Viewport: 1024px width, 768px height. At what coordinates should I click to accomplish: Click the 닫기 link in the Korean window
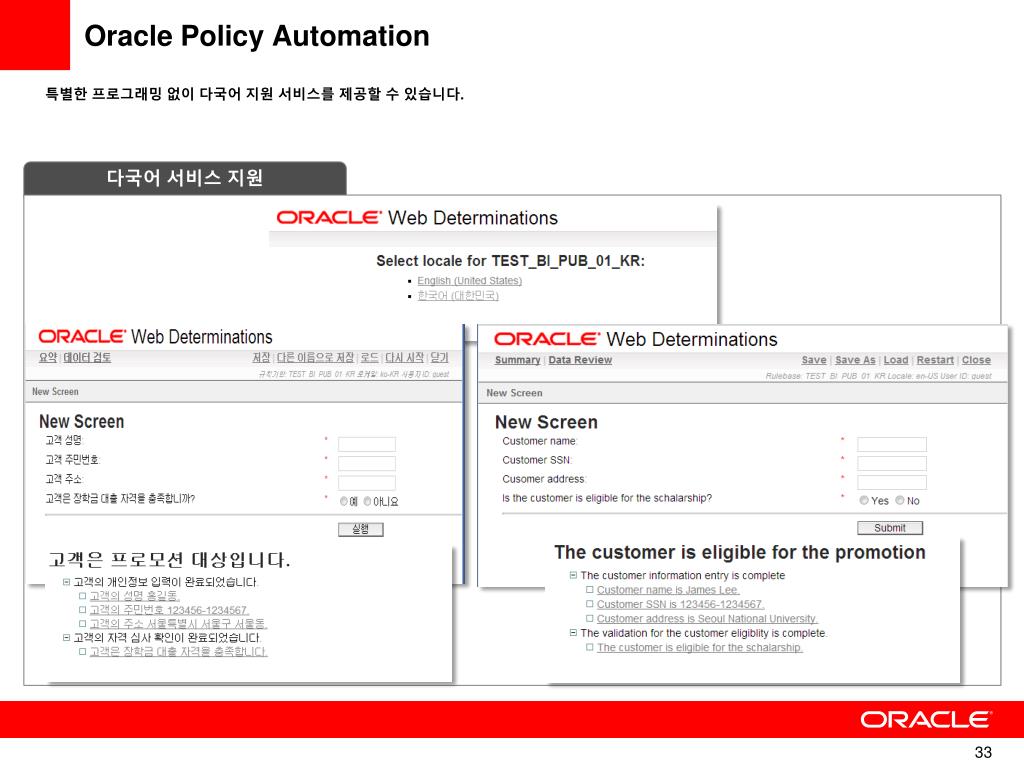(440, 357)
